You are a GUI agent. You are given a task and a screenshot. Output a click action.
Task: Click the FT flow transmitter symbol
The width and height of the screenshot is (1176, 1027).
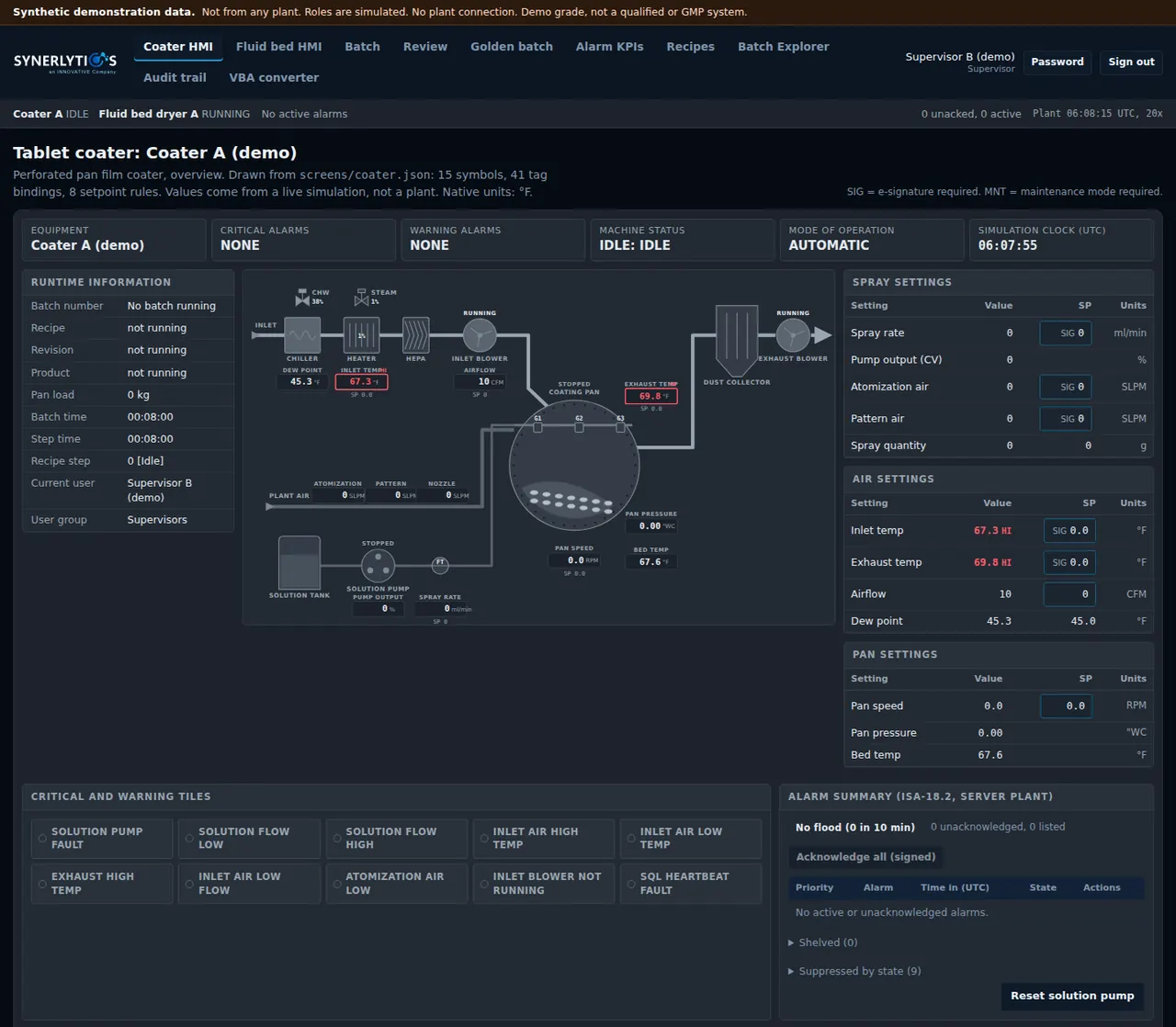tap(440, 565)
